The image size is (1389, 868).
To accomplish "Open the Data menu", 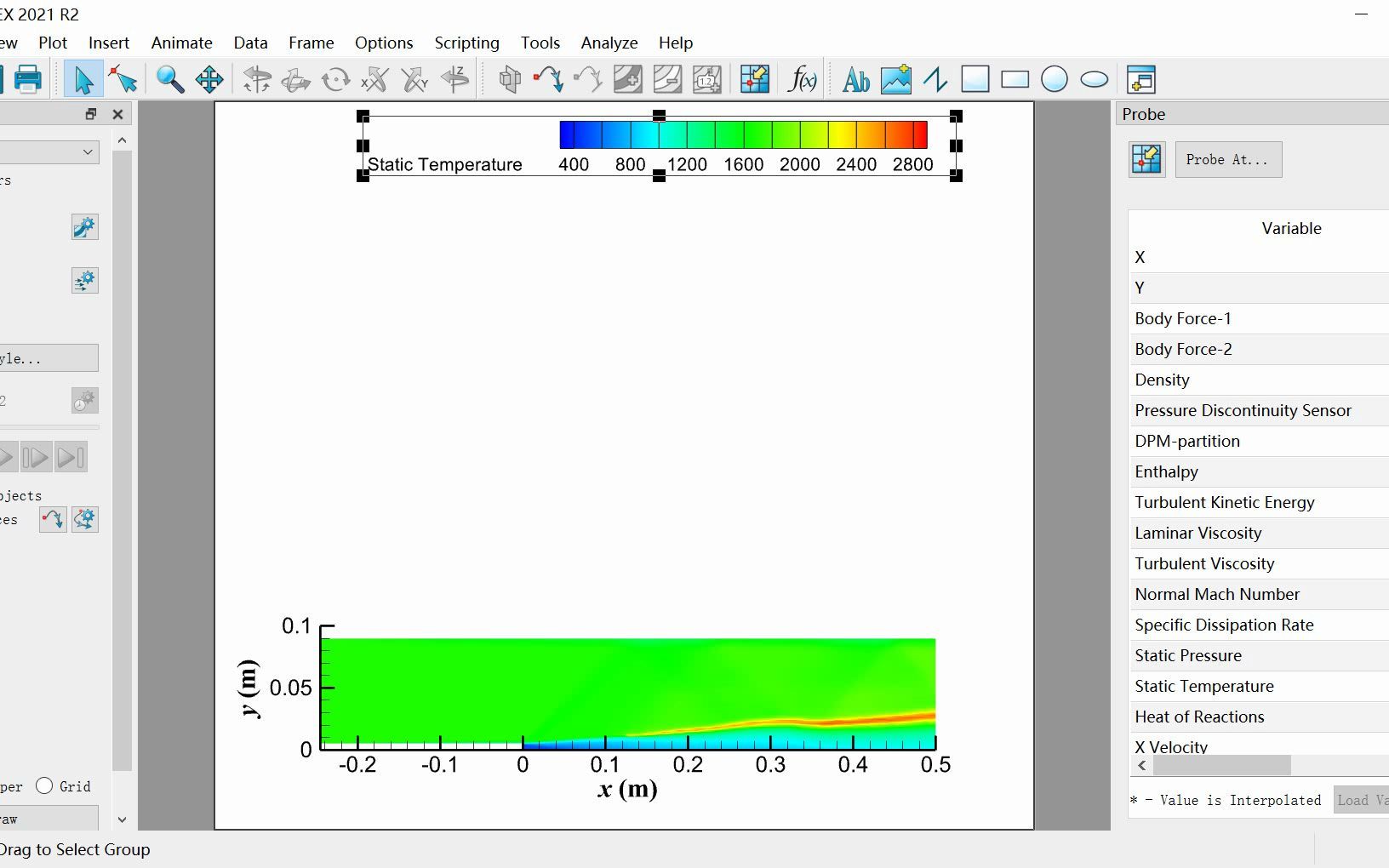I will click(250, 43).
